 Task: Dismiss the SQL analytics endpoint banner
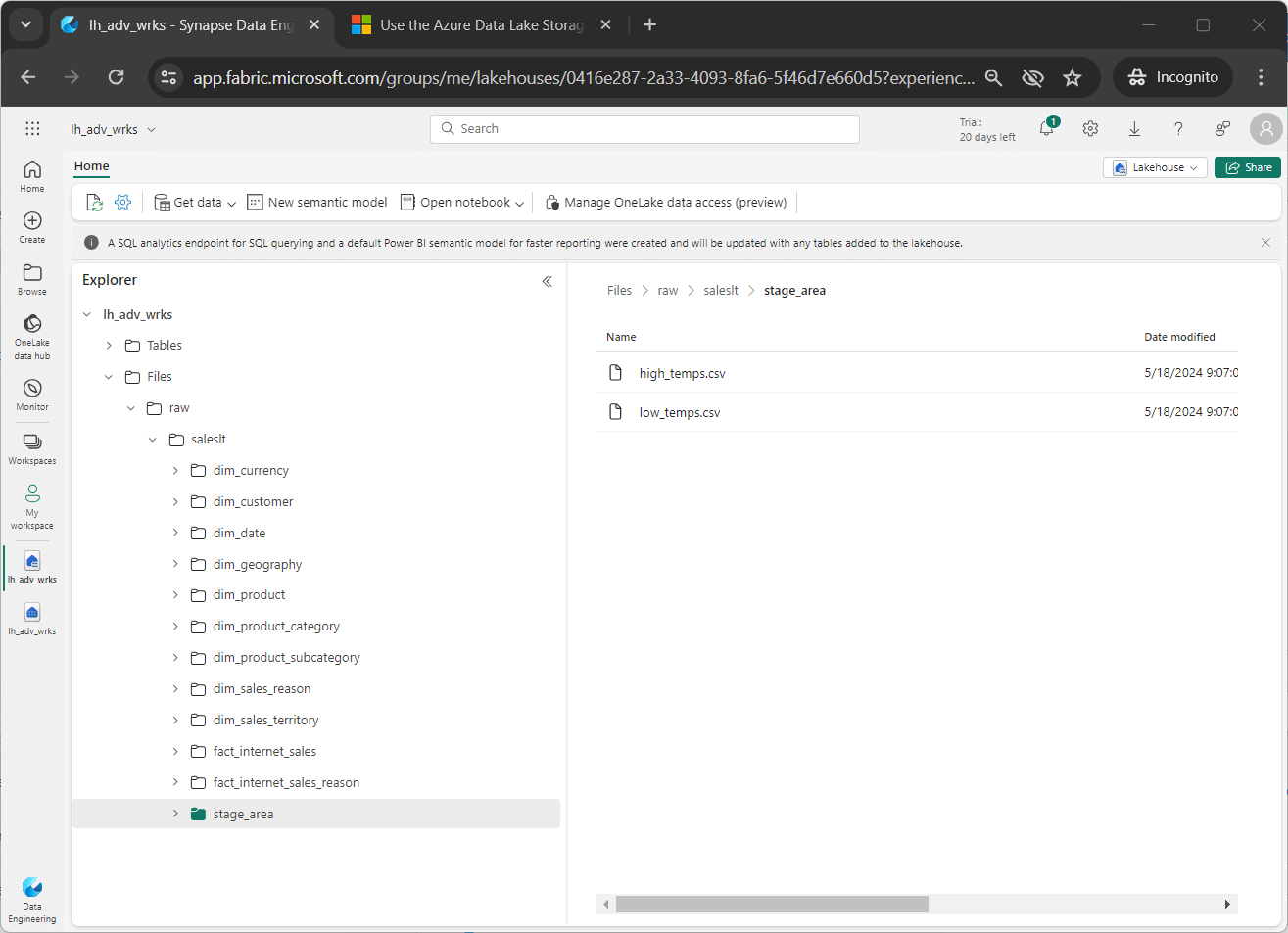(1265, 242)
